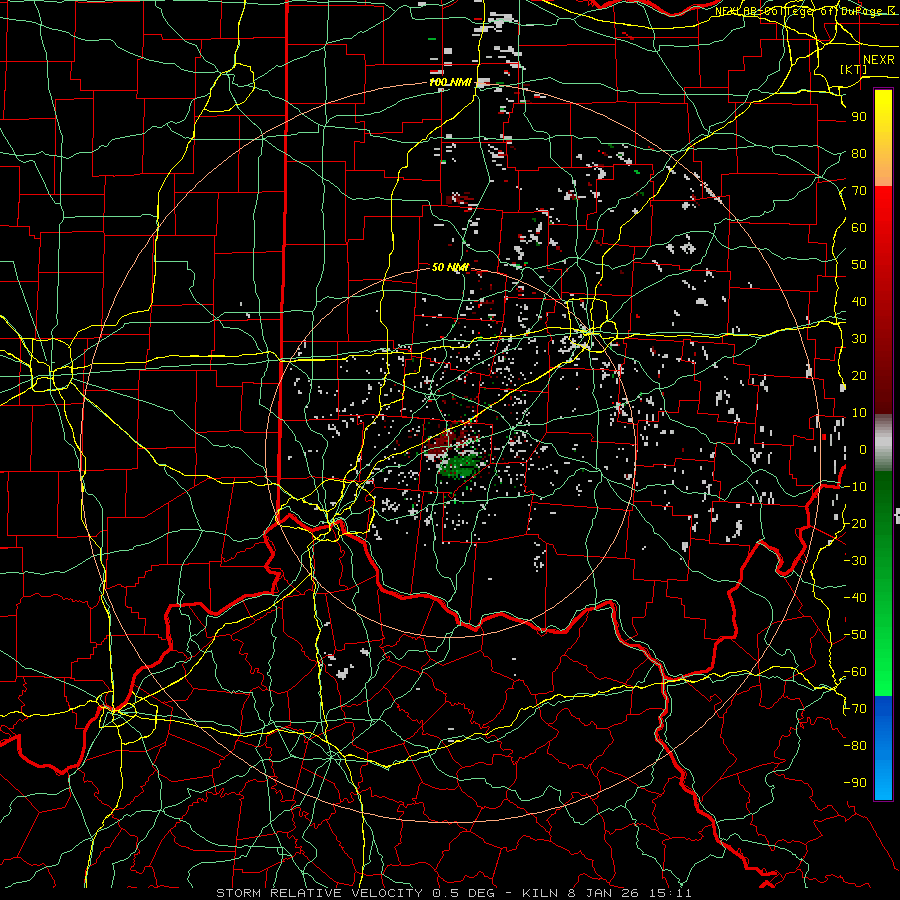Screen dimensions: 900x900
Task: Click the positive 30 knot scale value
Action: pos(859,339)
